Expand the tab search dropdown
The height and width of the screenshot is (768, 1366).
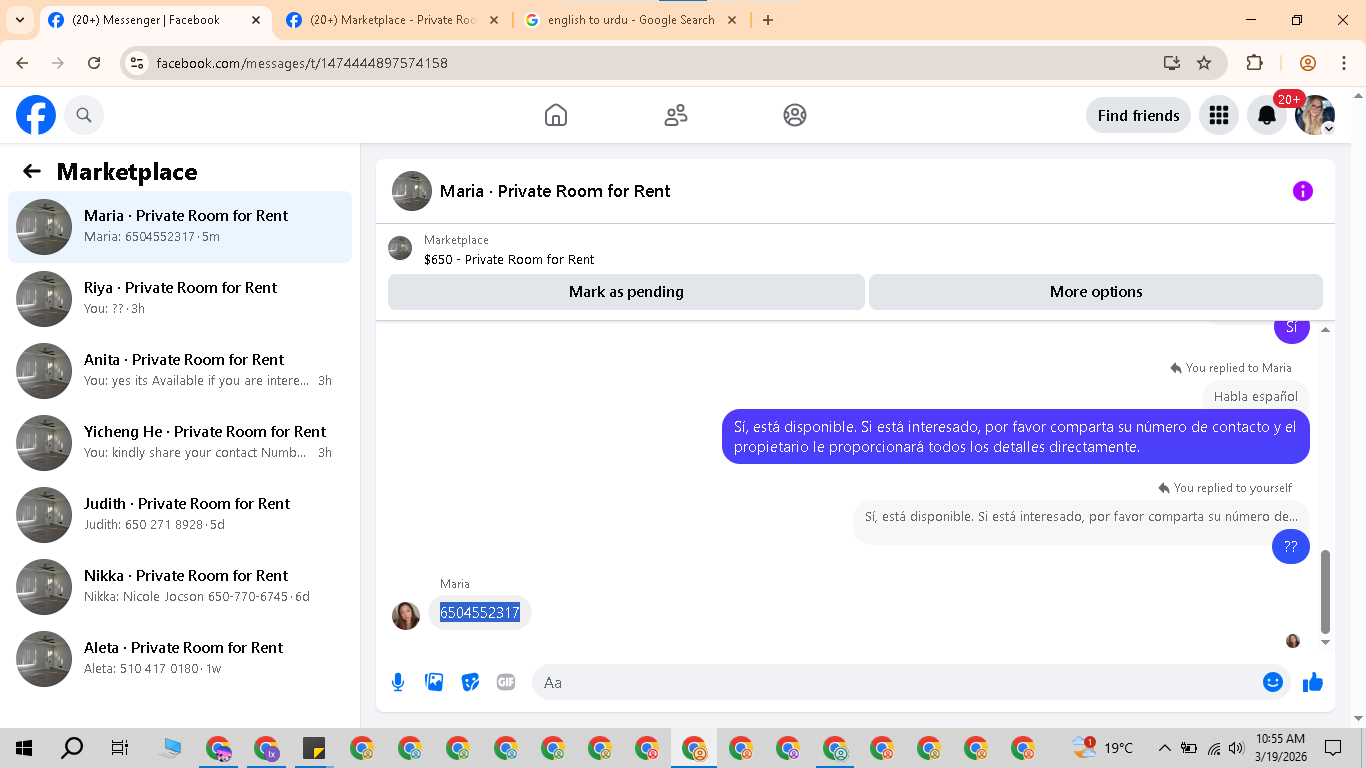pyautogui.click(x=19, y=20)
